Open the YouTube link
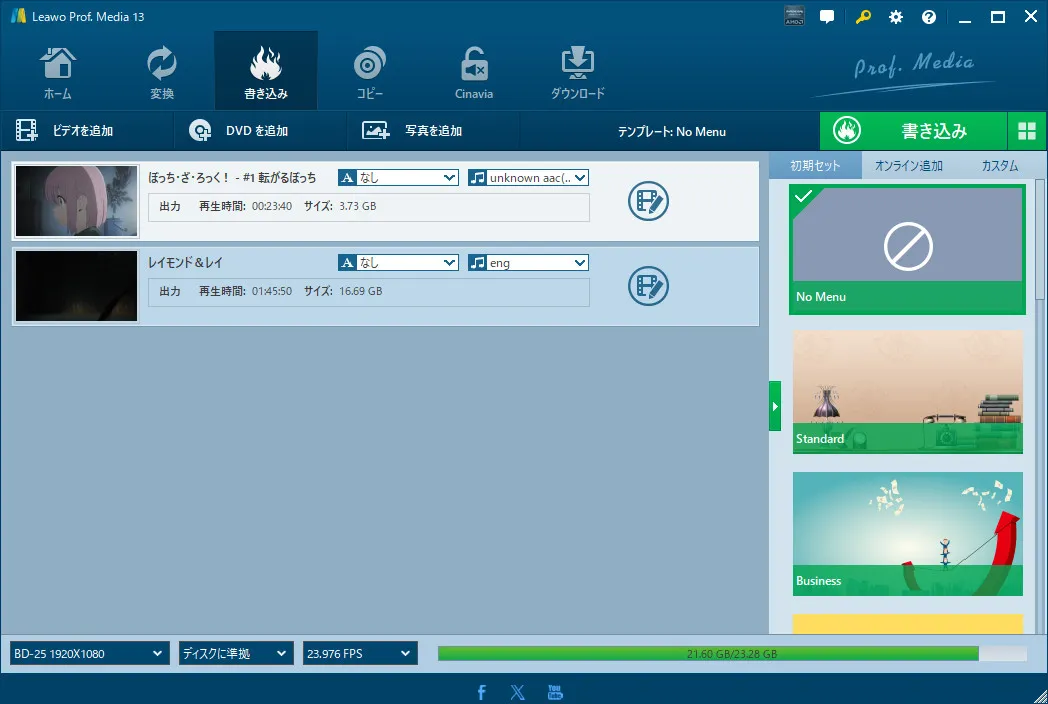Viewport: 1048px width, 704px height. coord(555,692)
